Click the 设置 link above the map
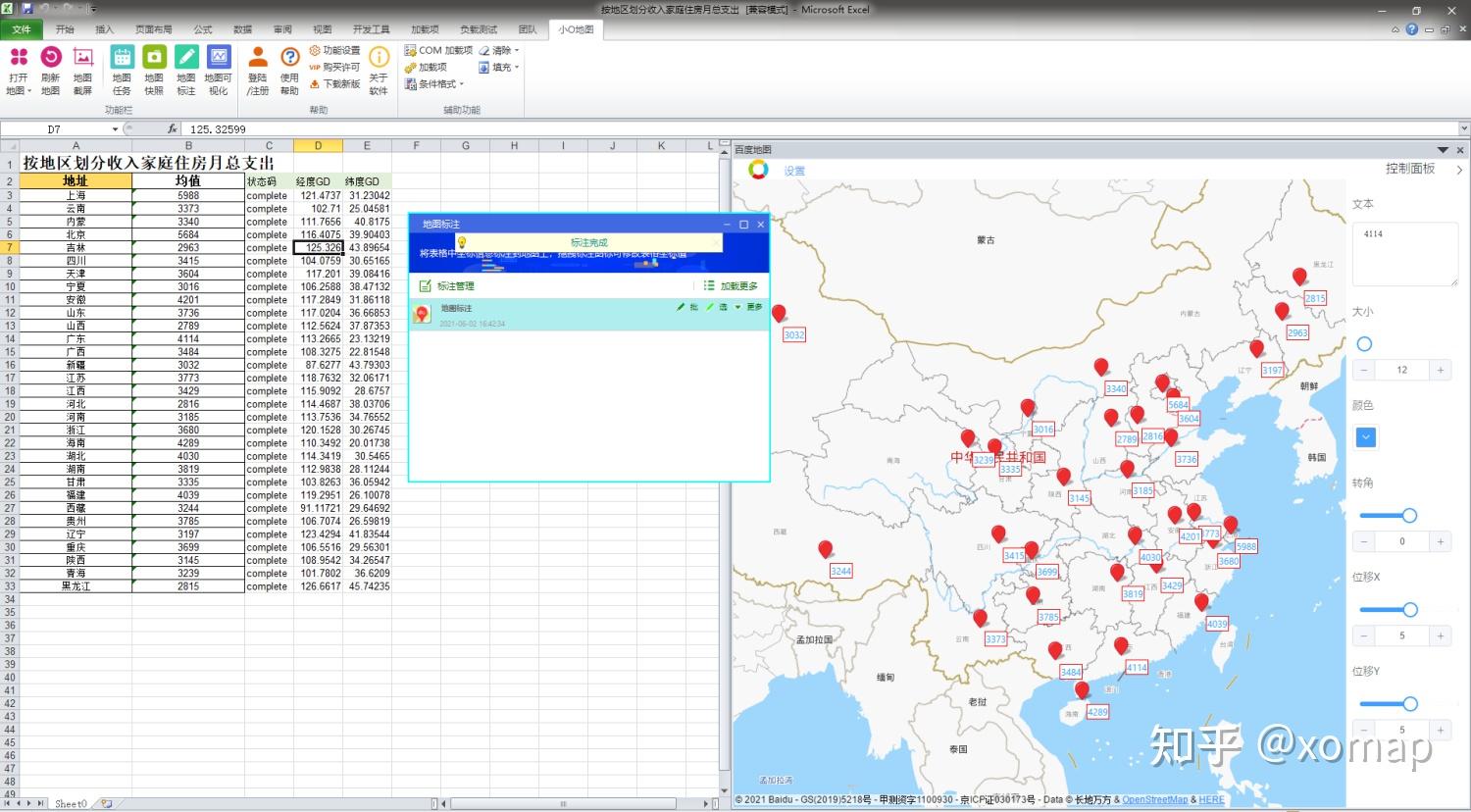 click(x=794, y=171)
